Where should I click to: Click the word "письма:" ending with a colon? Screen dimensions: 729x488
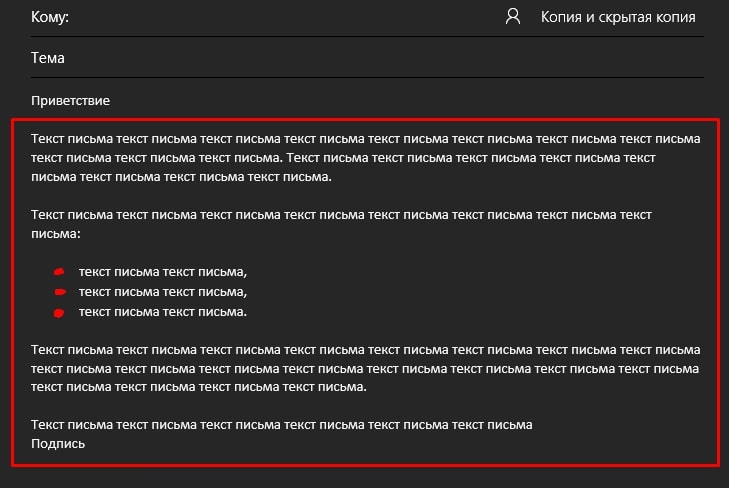click(56, 234)
